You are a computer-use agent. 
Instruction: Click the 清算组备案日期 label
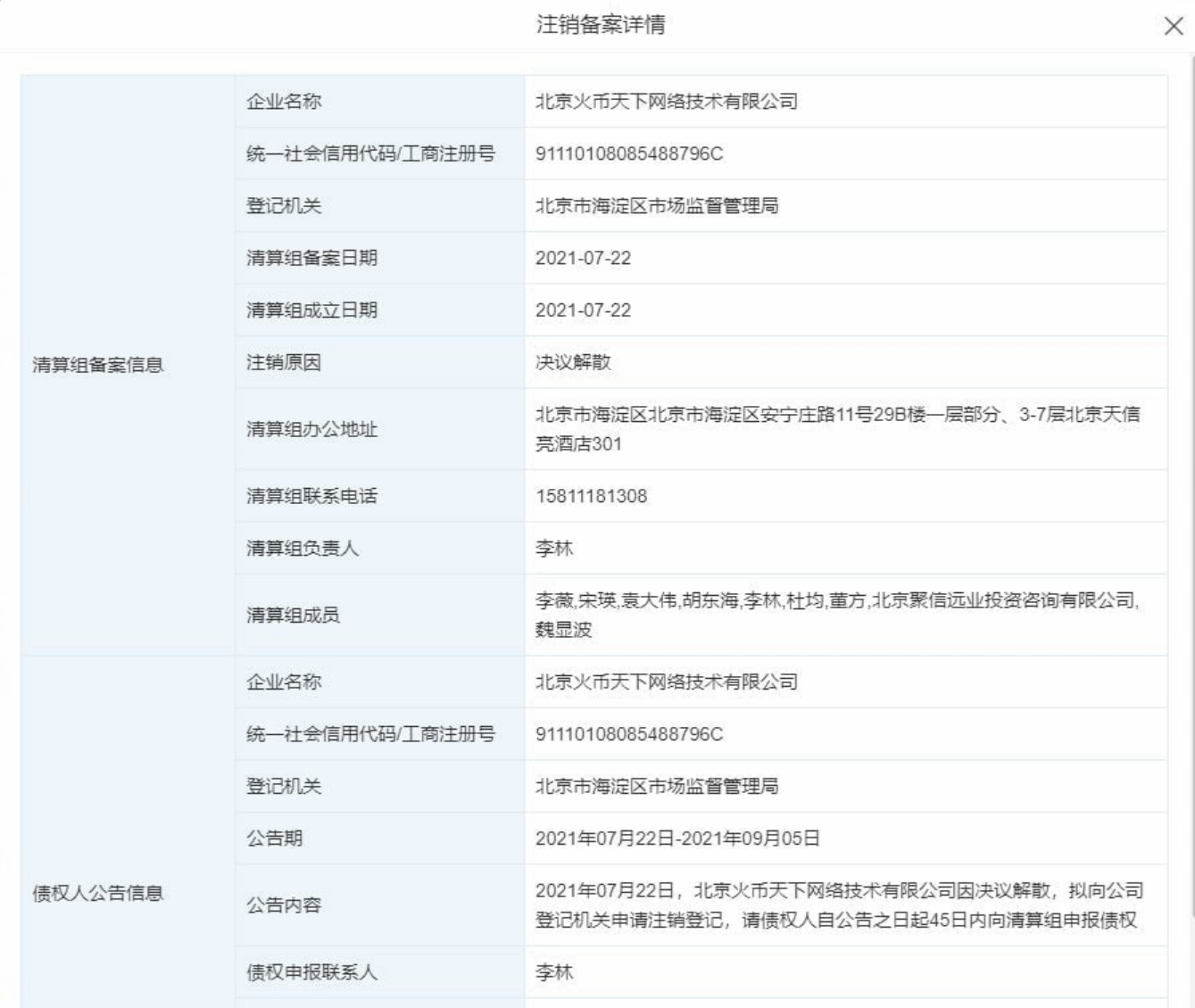point(311,258)
